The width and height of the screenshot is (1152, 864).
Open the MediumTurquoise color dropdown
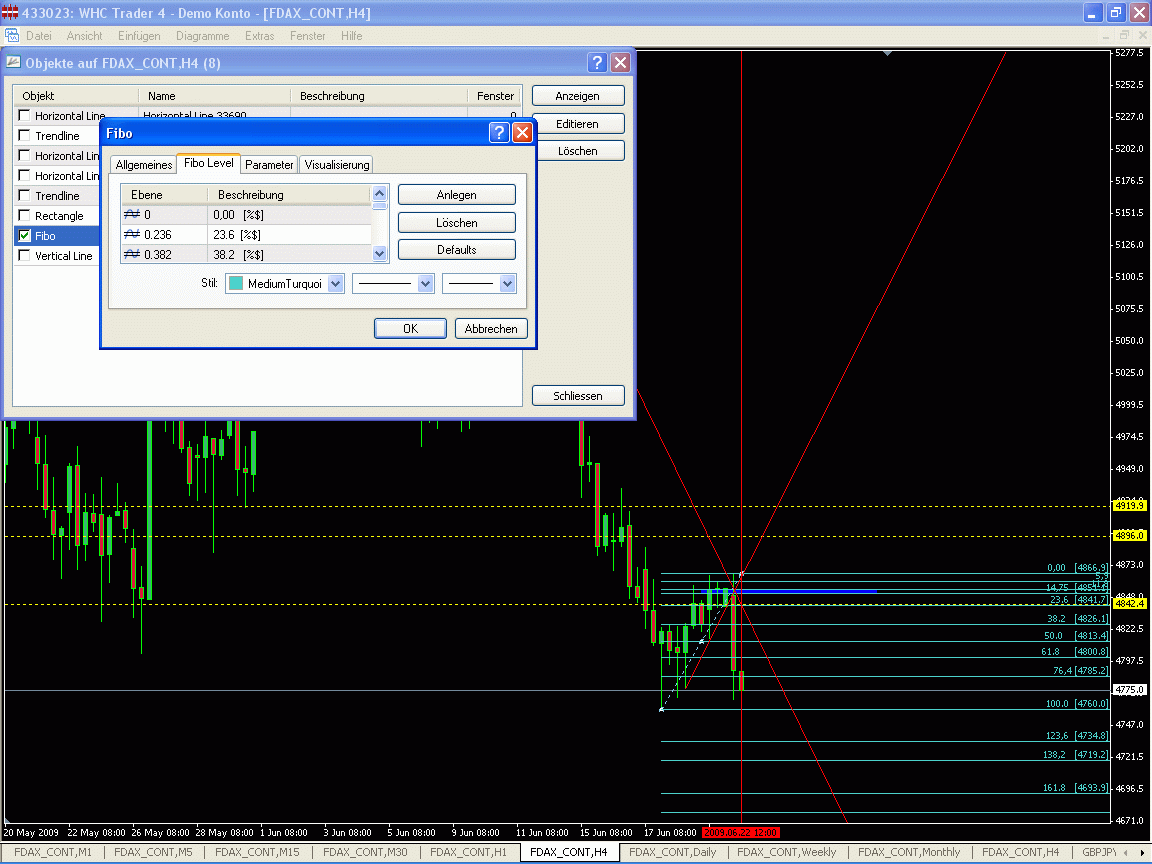coord(335,284)
